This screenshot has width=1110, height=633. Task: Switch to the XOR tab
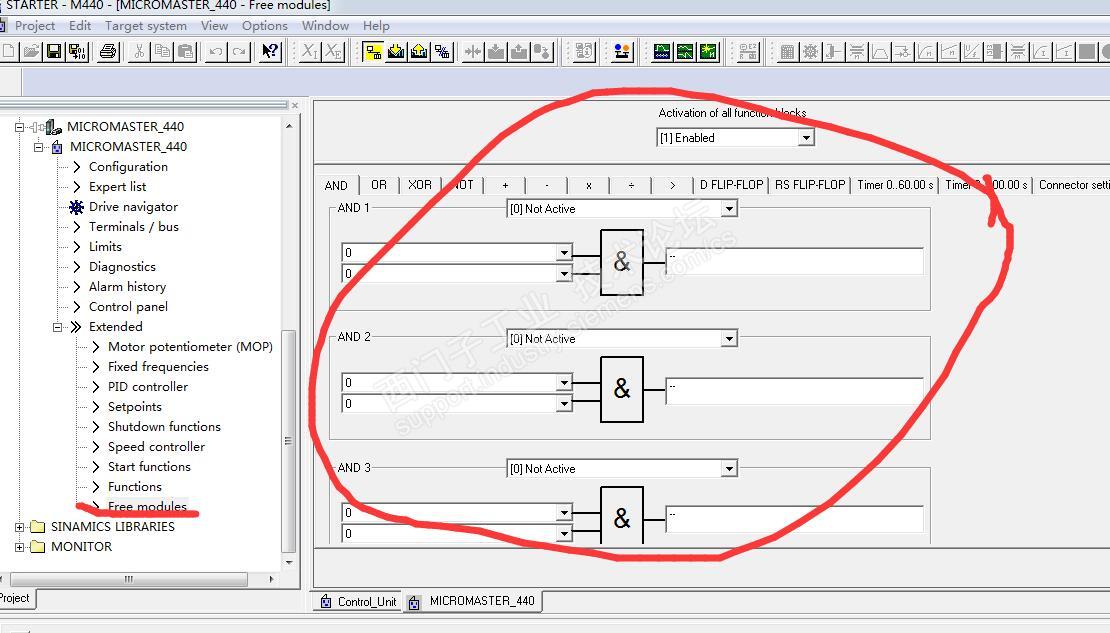[420, 185]
